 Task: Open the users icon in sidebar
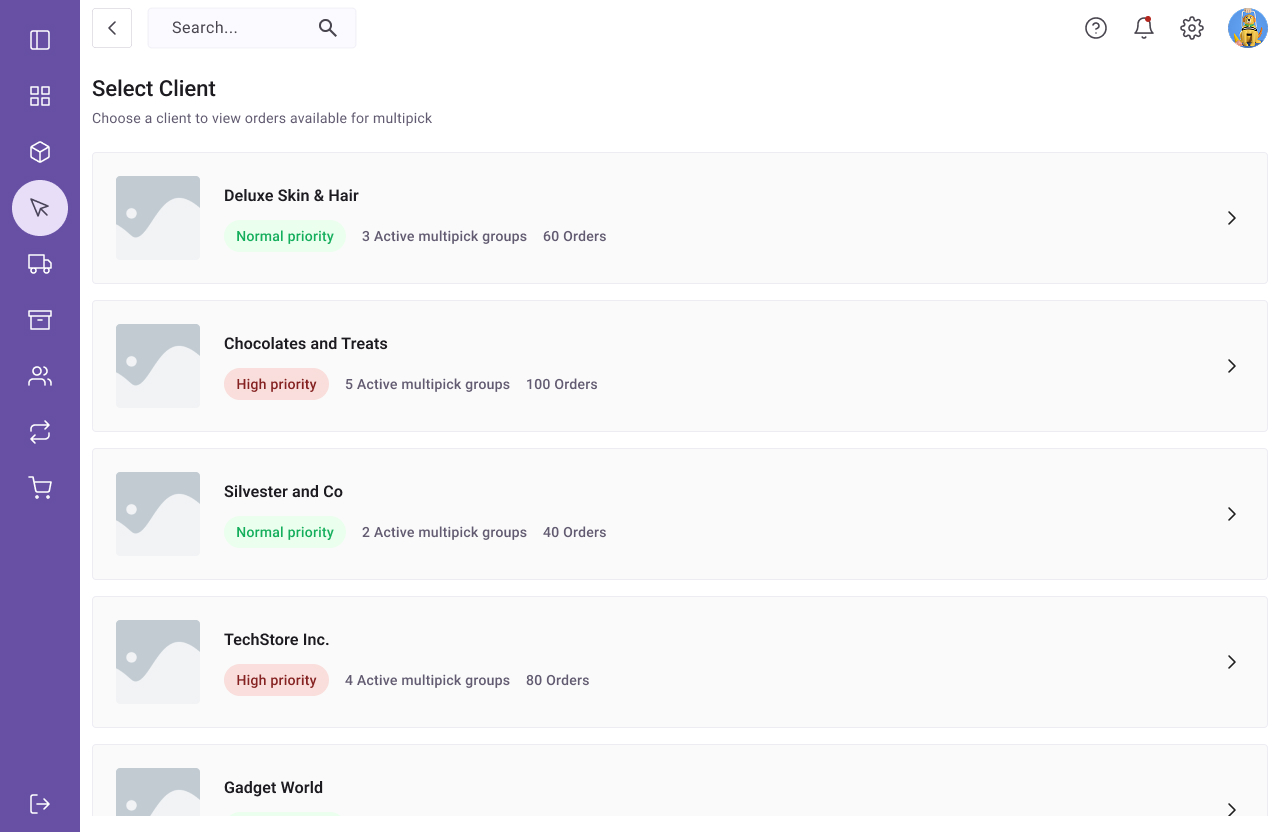tap(40, 376)
